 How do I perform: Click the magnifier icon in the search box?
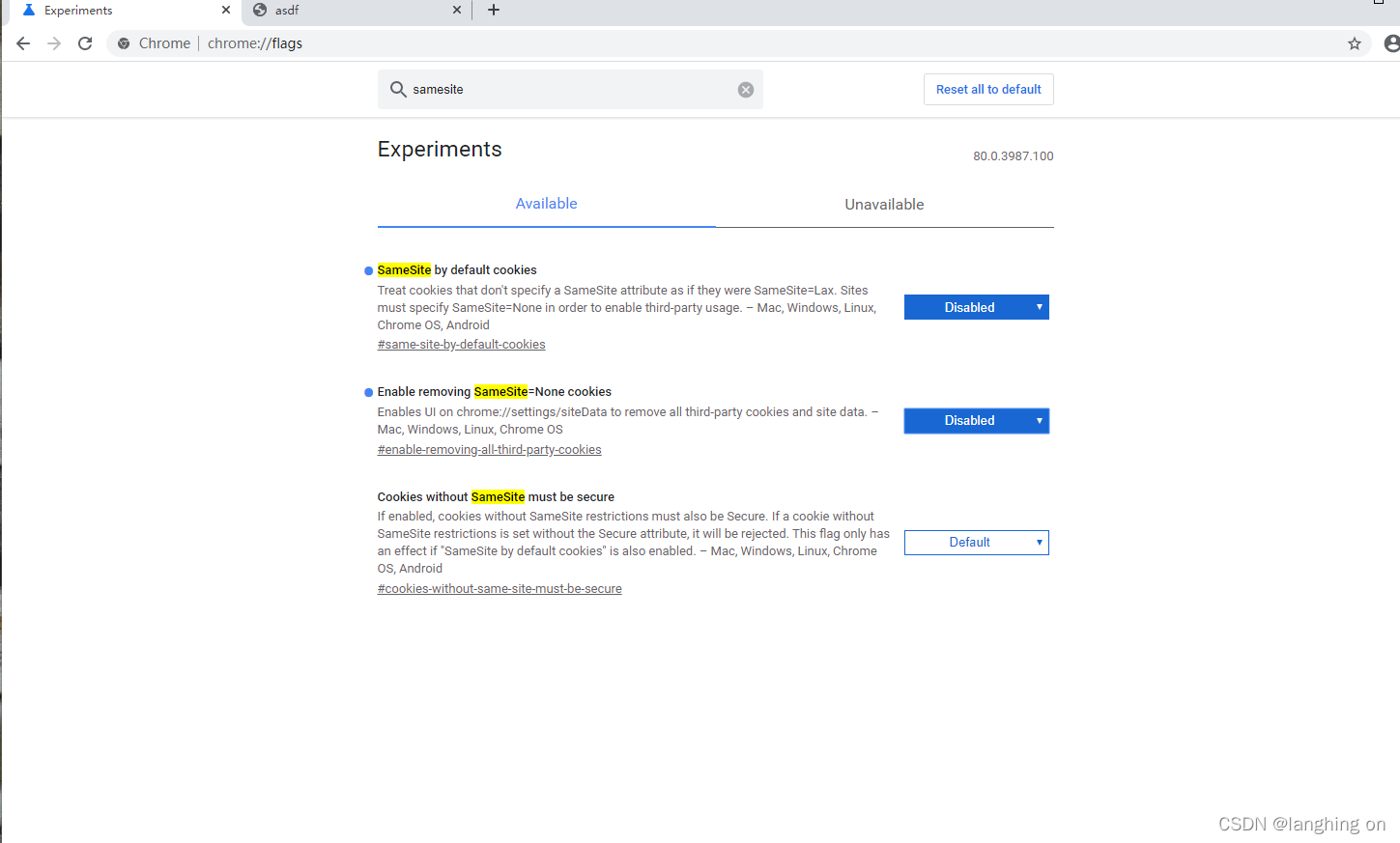pyautogui.click(x=398, y=90)
